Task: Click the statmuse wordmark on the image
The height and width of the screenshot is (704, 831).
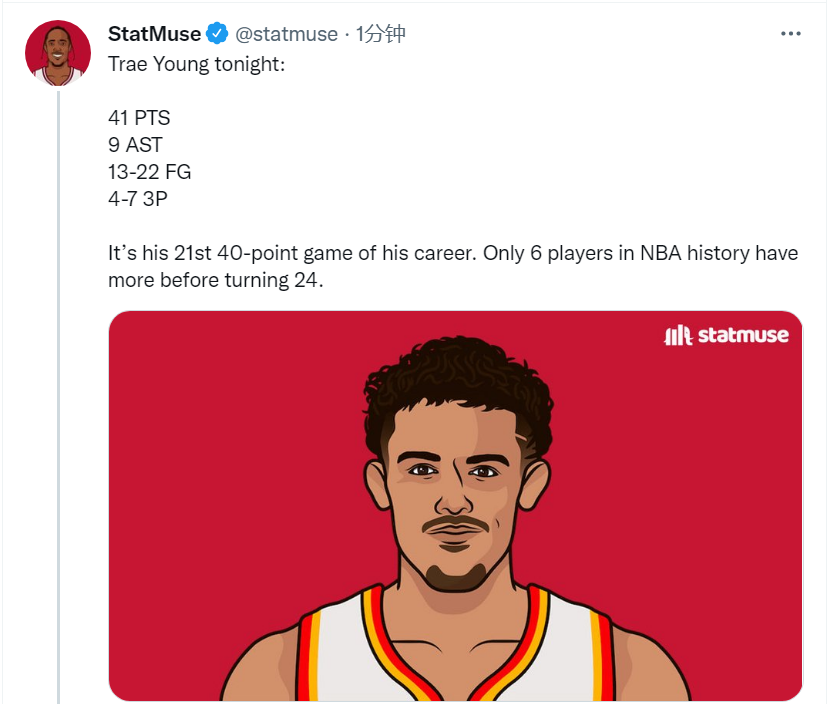Action: pyautogui.click(x=743, y=336)
